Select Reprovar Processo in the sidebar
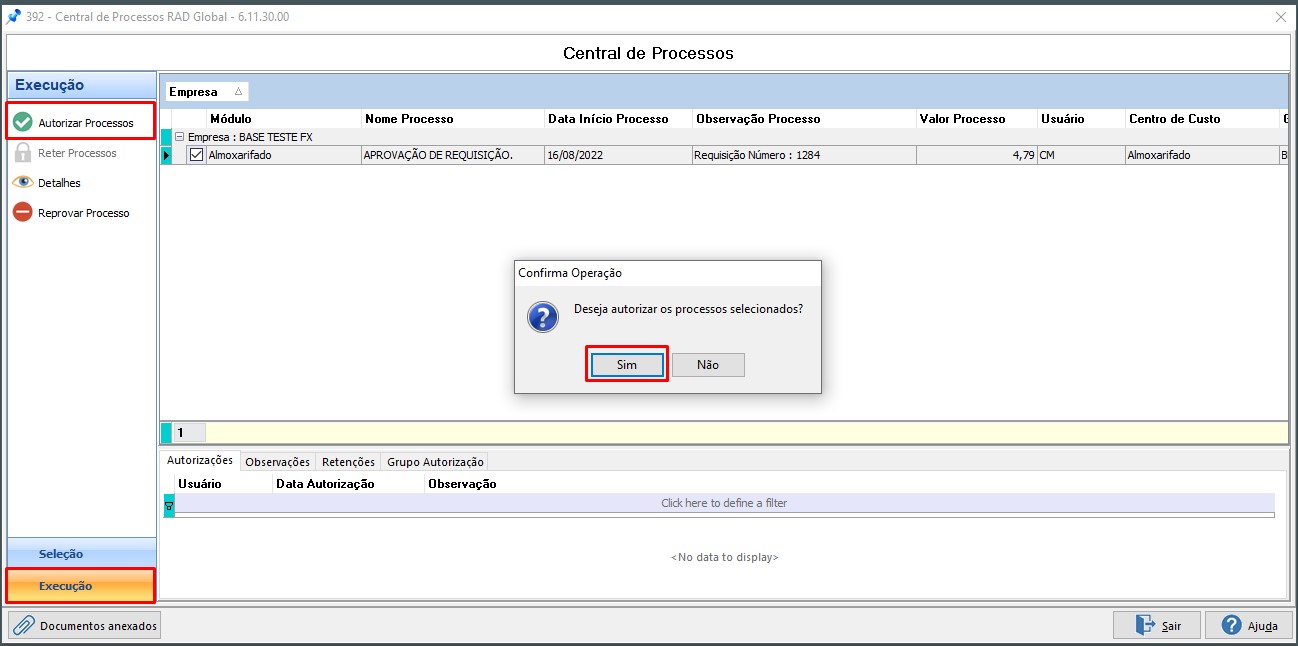 pyautogui.click(x=83, y=213)
